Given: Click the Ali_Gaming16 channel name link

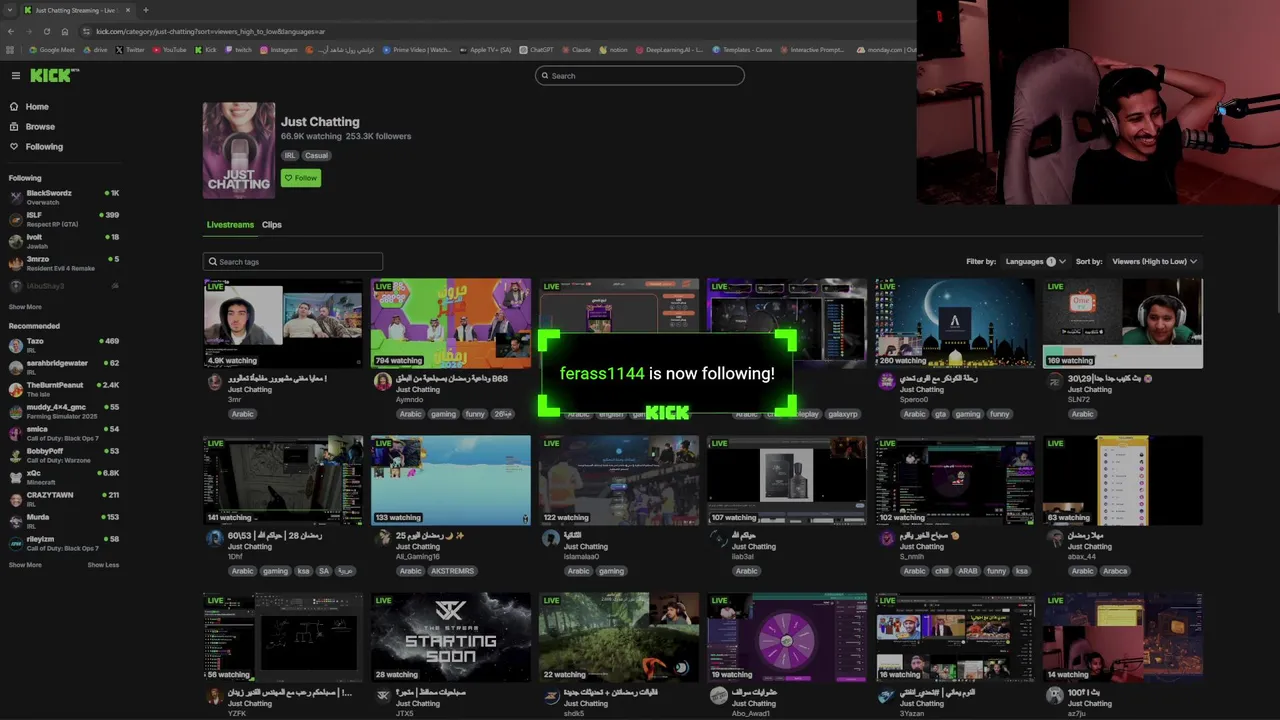Looking at the screenshot, I should pos(418,557).
